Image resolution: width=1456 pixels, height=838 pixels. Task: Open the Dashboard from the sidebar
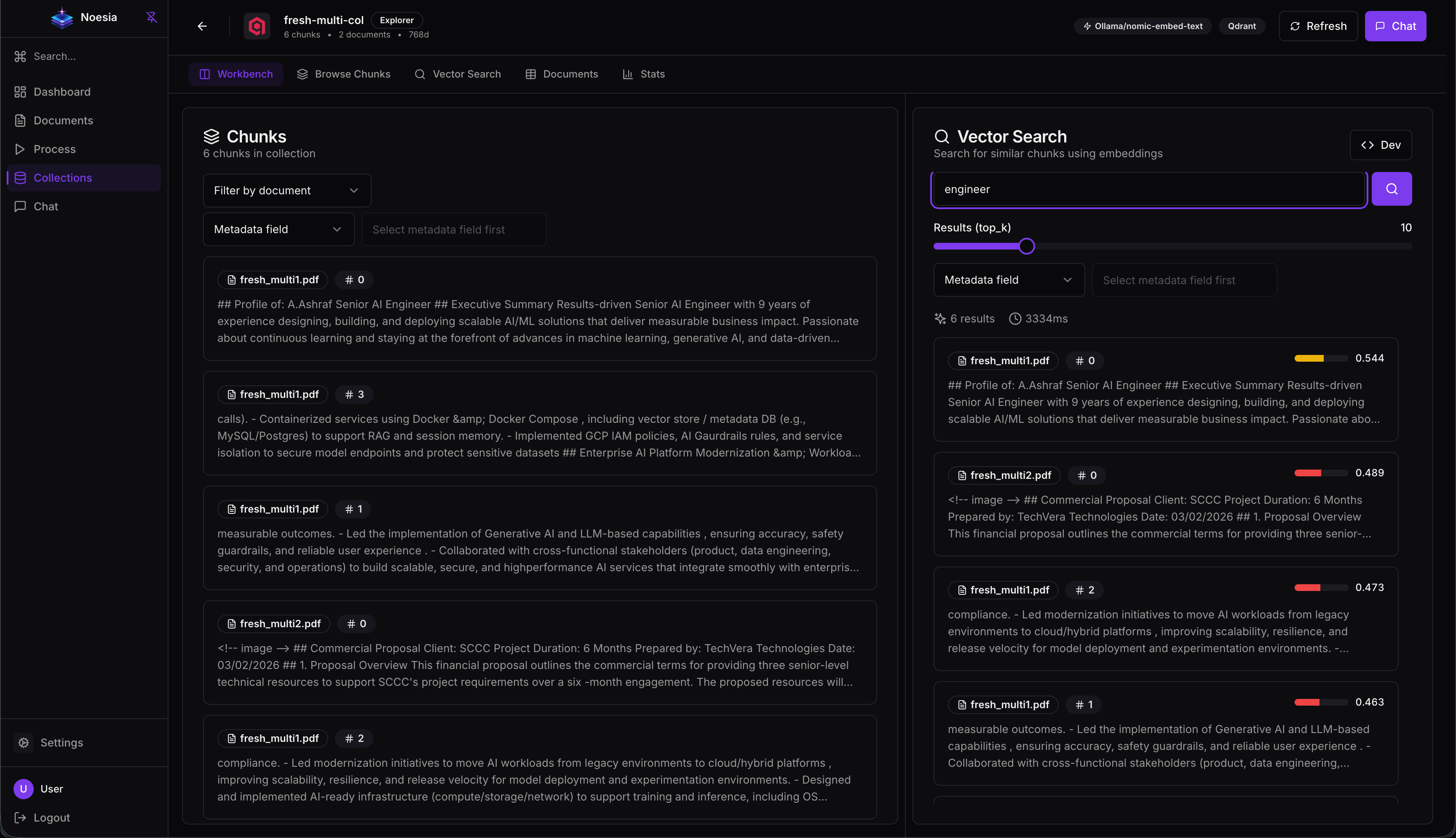pos(62,91)
